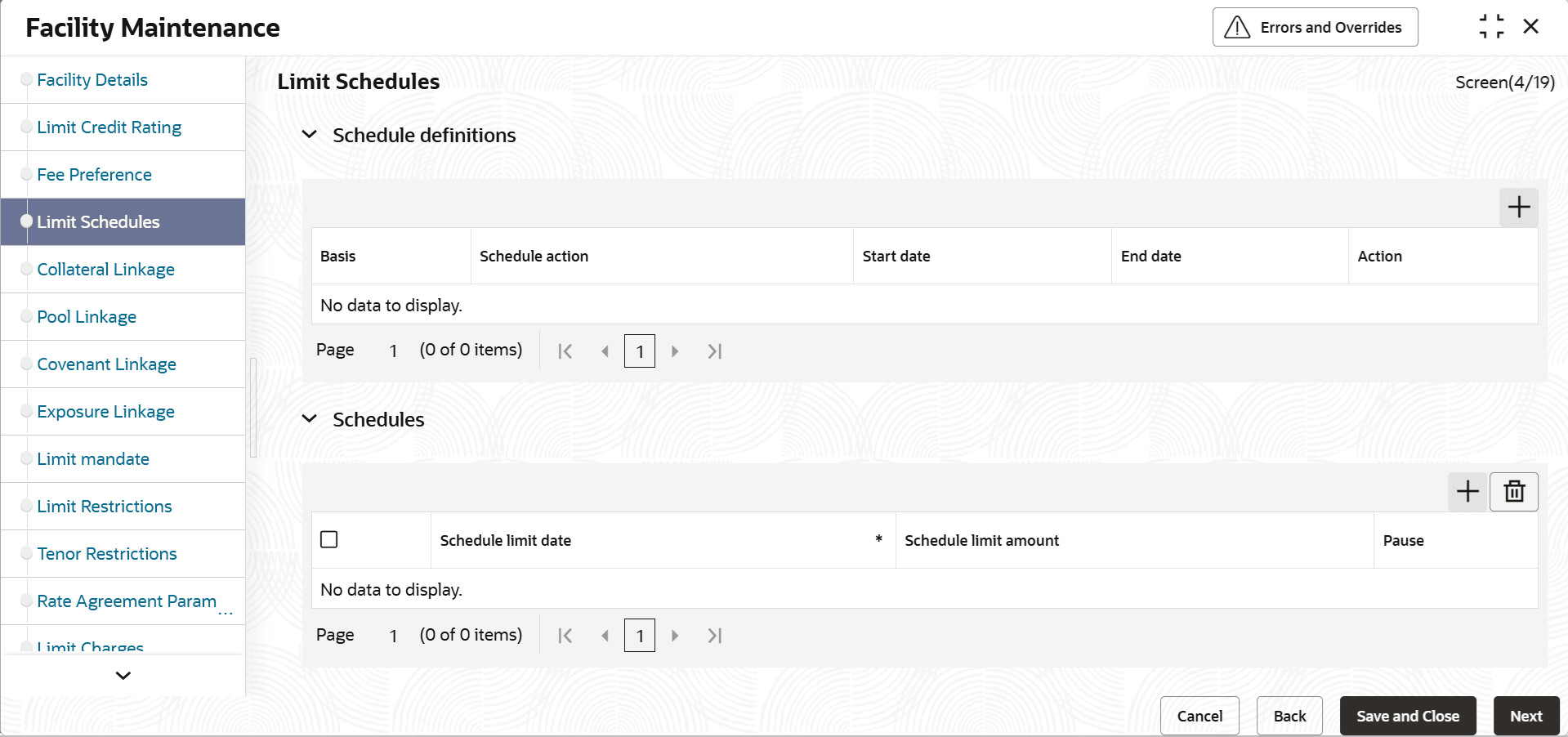Collapse the Schedules section
This screenshot has height=737, width=1568.
click(309, 419)
